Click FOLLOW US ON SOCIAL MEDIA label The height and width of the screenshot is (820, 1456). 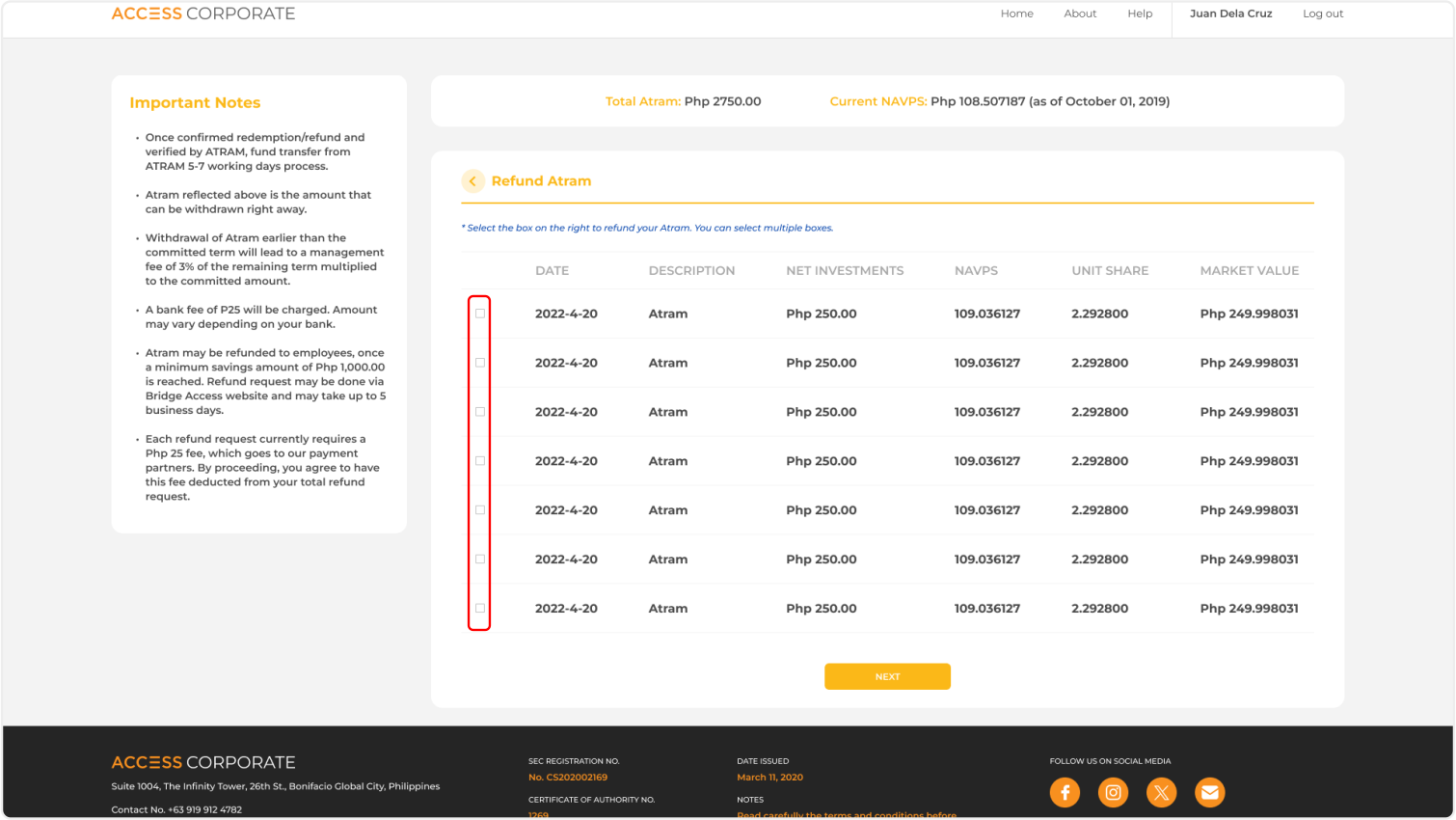(1110, 761)
